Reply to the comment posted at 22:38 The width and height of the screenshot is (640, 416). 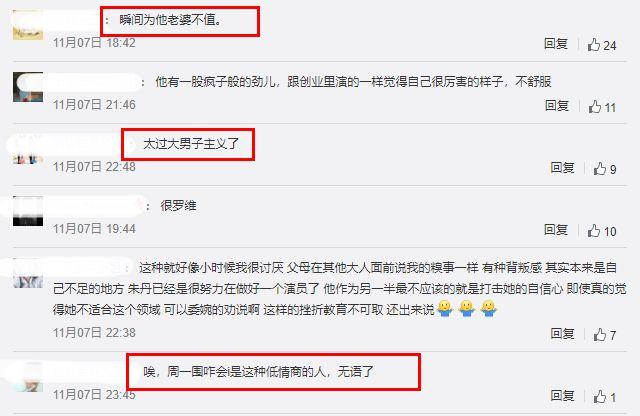pos(562,334)
